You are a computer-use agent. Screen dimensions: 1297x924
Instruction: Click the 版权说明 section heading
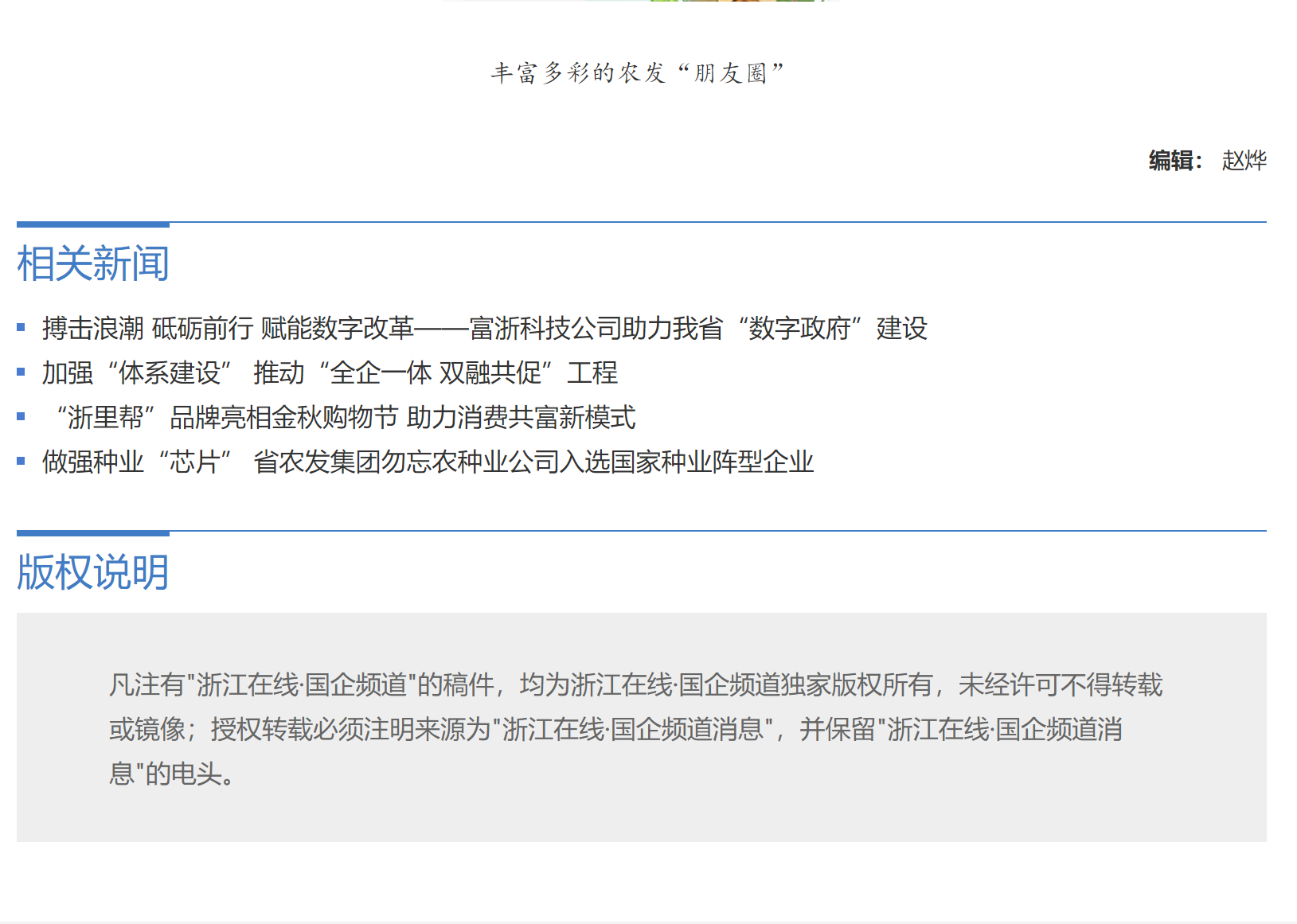92,572
